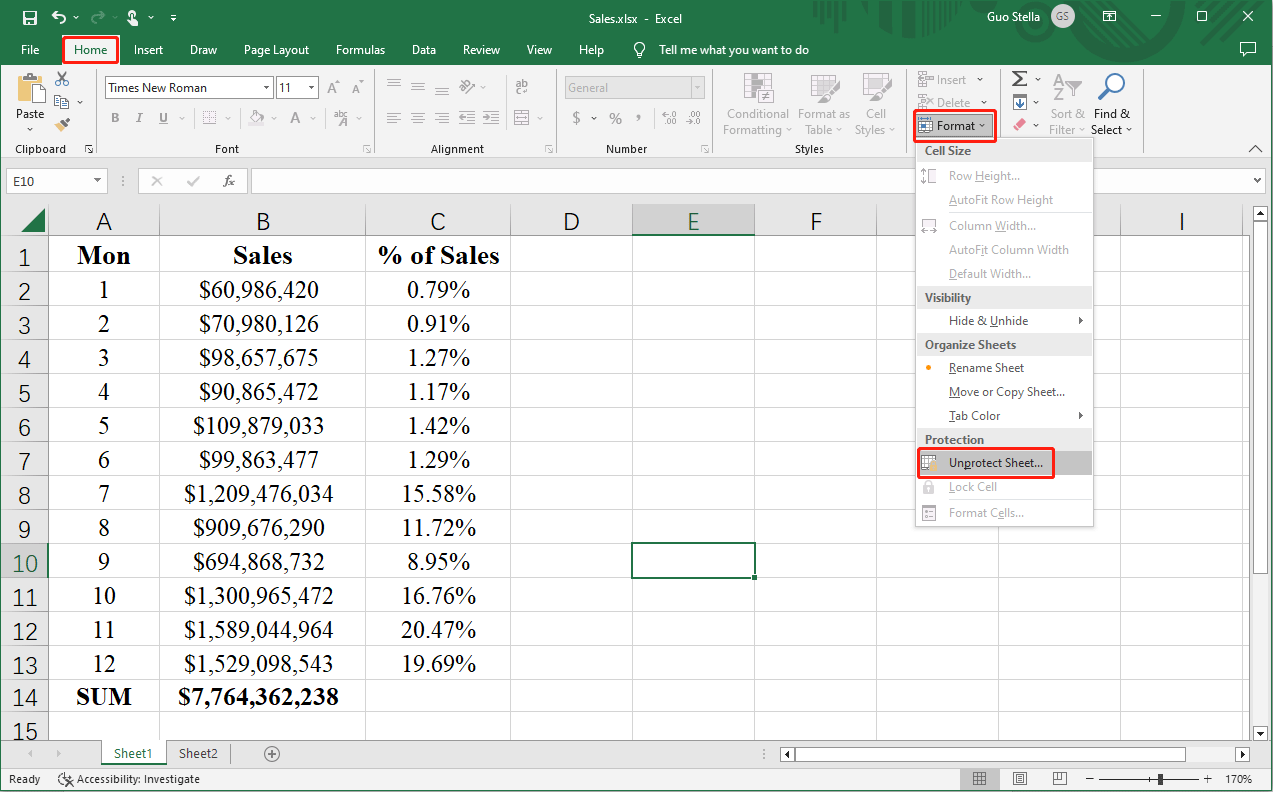Image resolution: width=1273 pixels, height=792 pixels.
Task: Click the zoom in plus button
Action: pos(1209,779)
